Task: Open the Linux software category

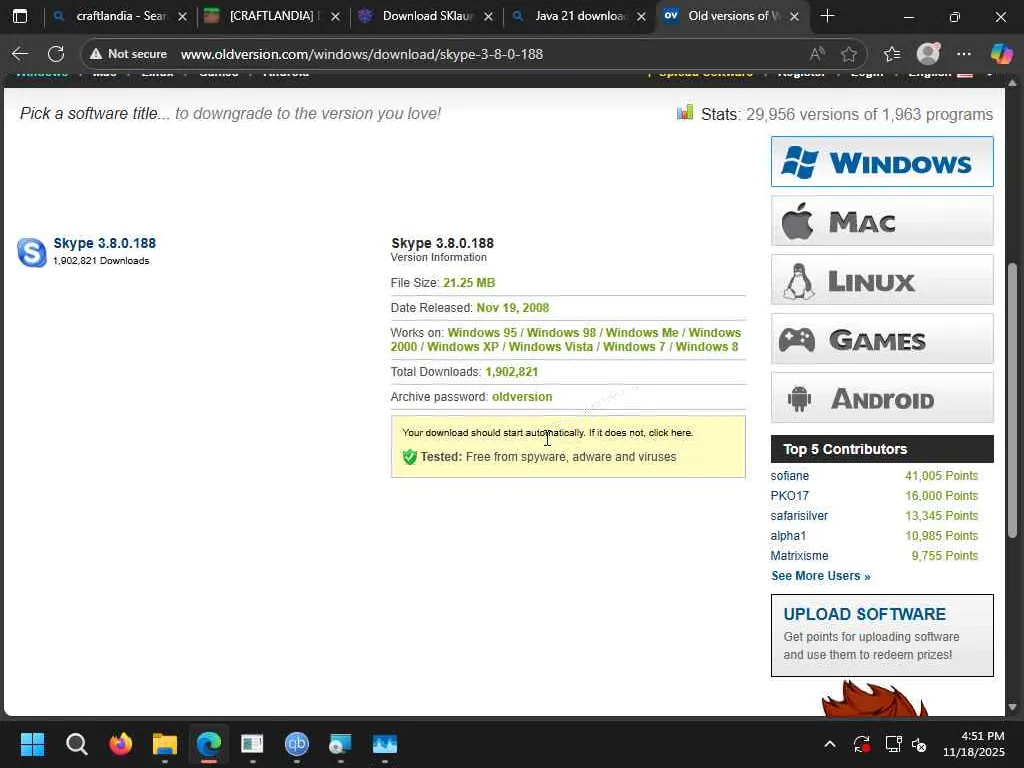Action: [882, 280]
